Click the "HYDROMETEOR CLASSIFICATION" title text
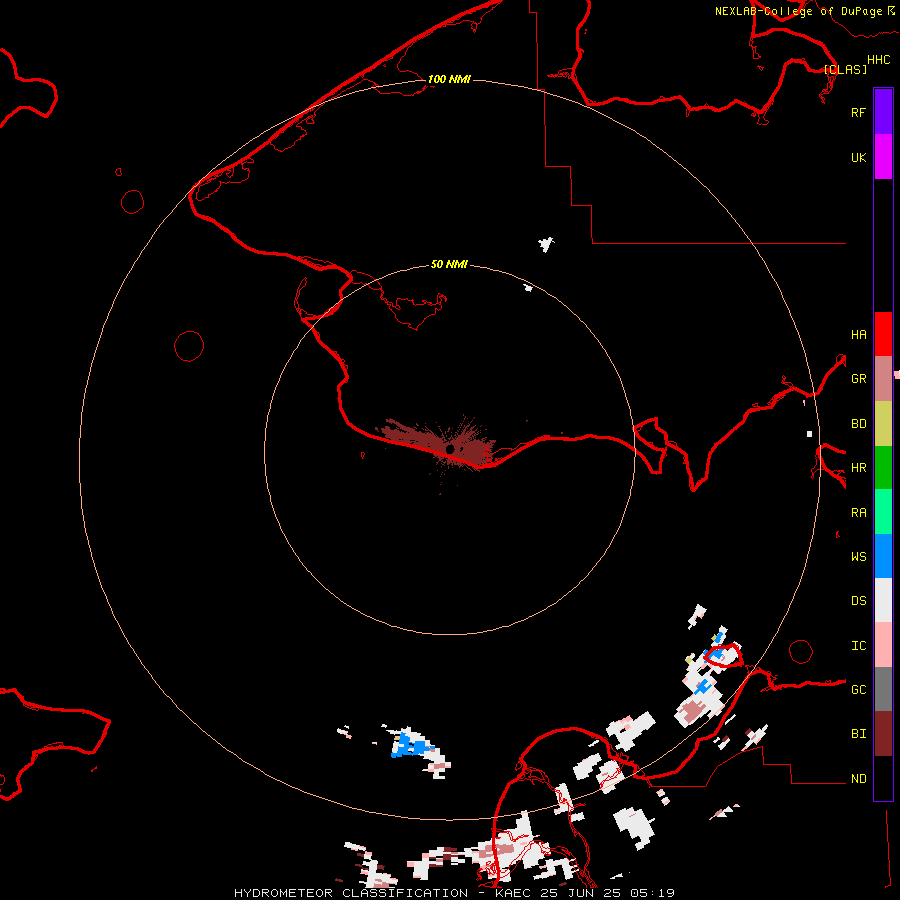 [351, 893]
